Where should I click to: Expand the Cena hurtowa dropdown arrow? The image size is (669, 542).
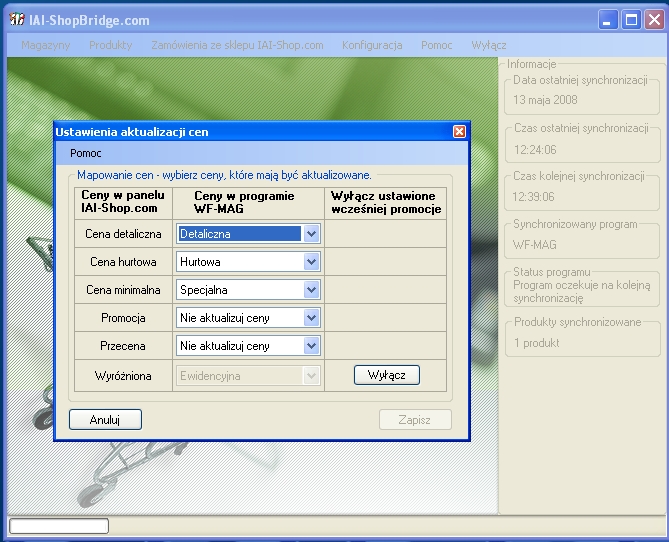pos(311,262)
